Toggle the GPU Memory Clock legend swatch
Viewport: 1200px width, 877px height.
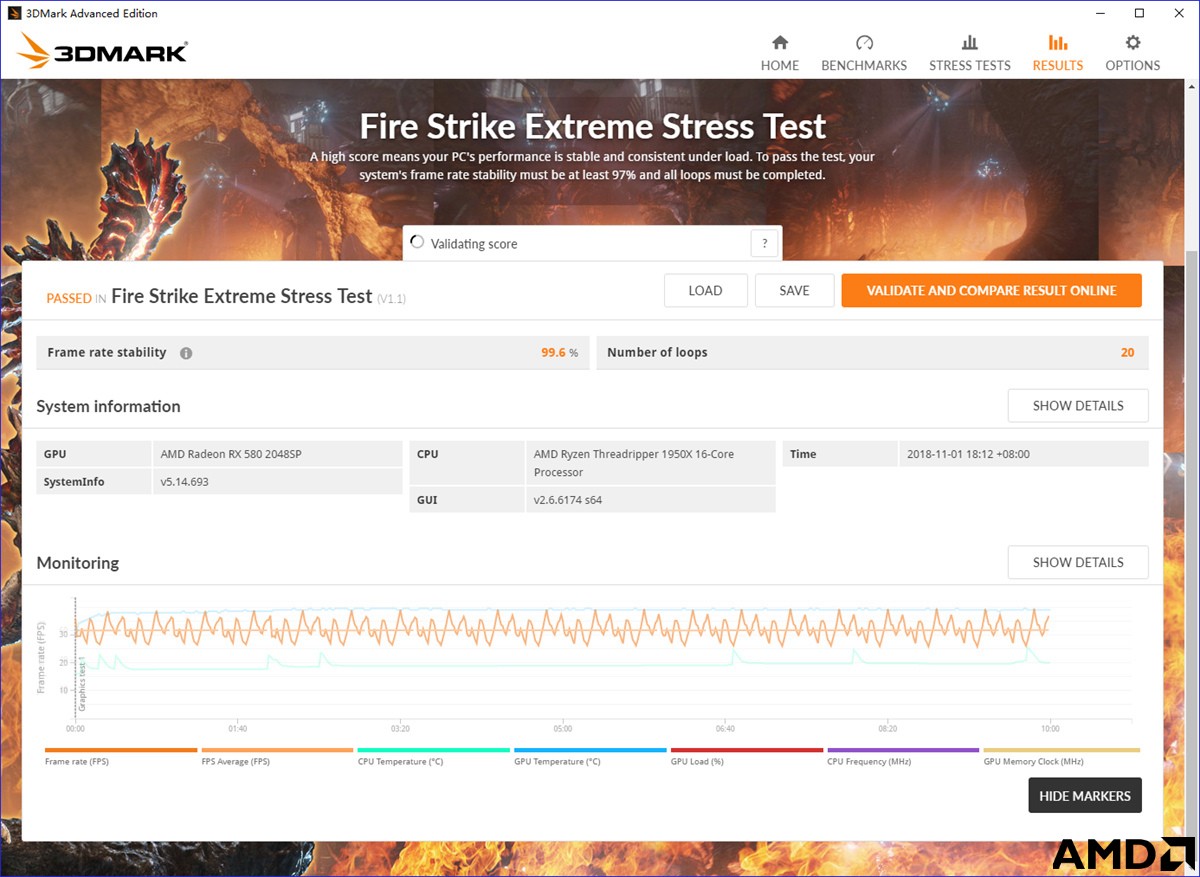1061,750
